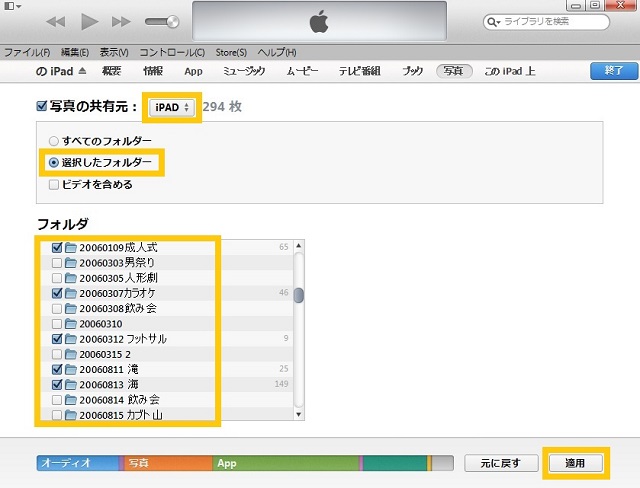Select the 20060305人形劇 folder name

click(118, 278)
